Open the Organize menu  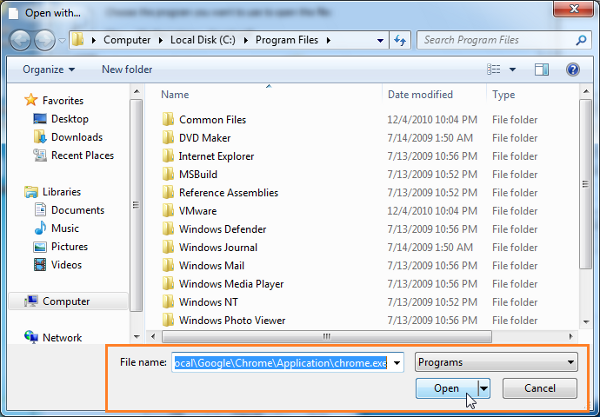click(x=49, y=69)
